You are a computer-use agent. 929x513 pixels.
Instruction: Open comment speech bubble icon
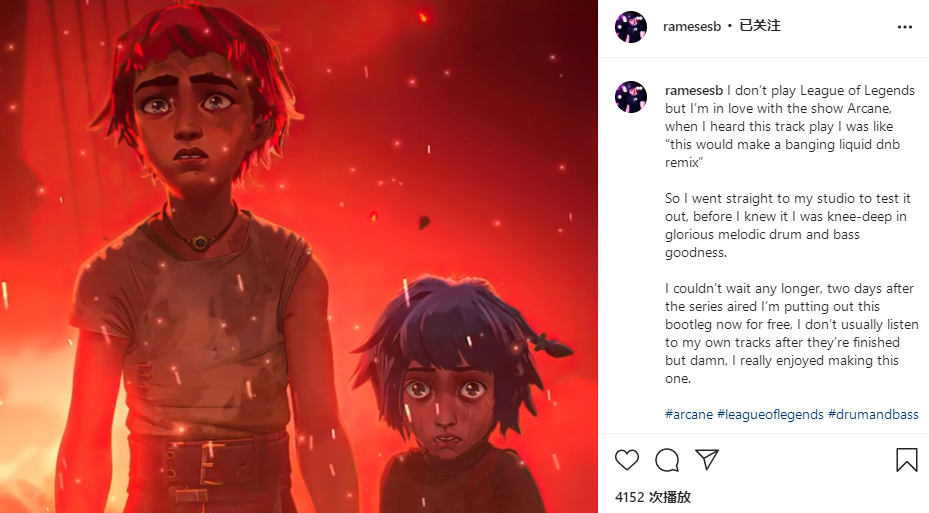click(x=667, y=460)
